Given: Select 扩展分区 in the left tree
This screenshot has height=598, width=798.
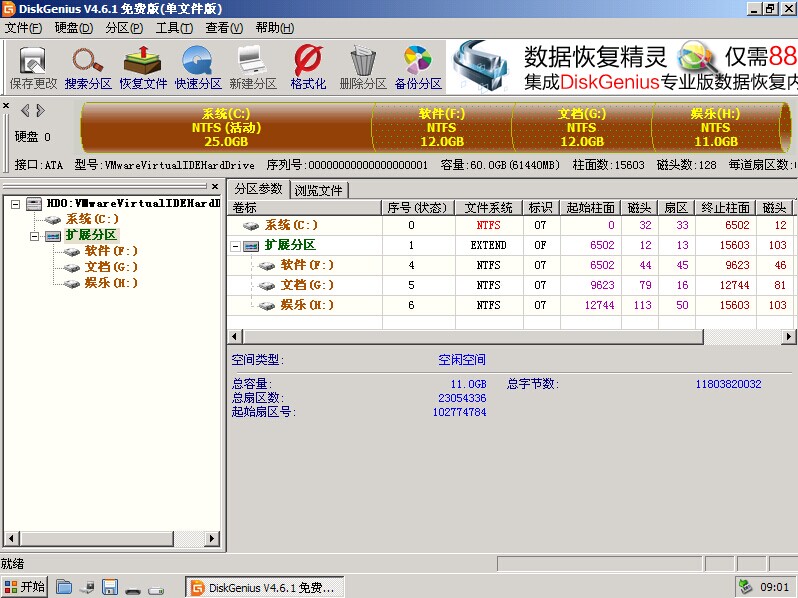Looking at the screenshot, I should click(91, 235).
